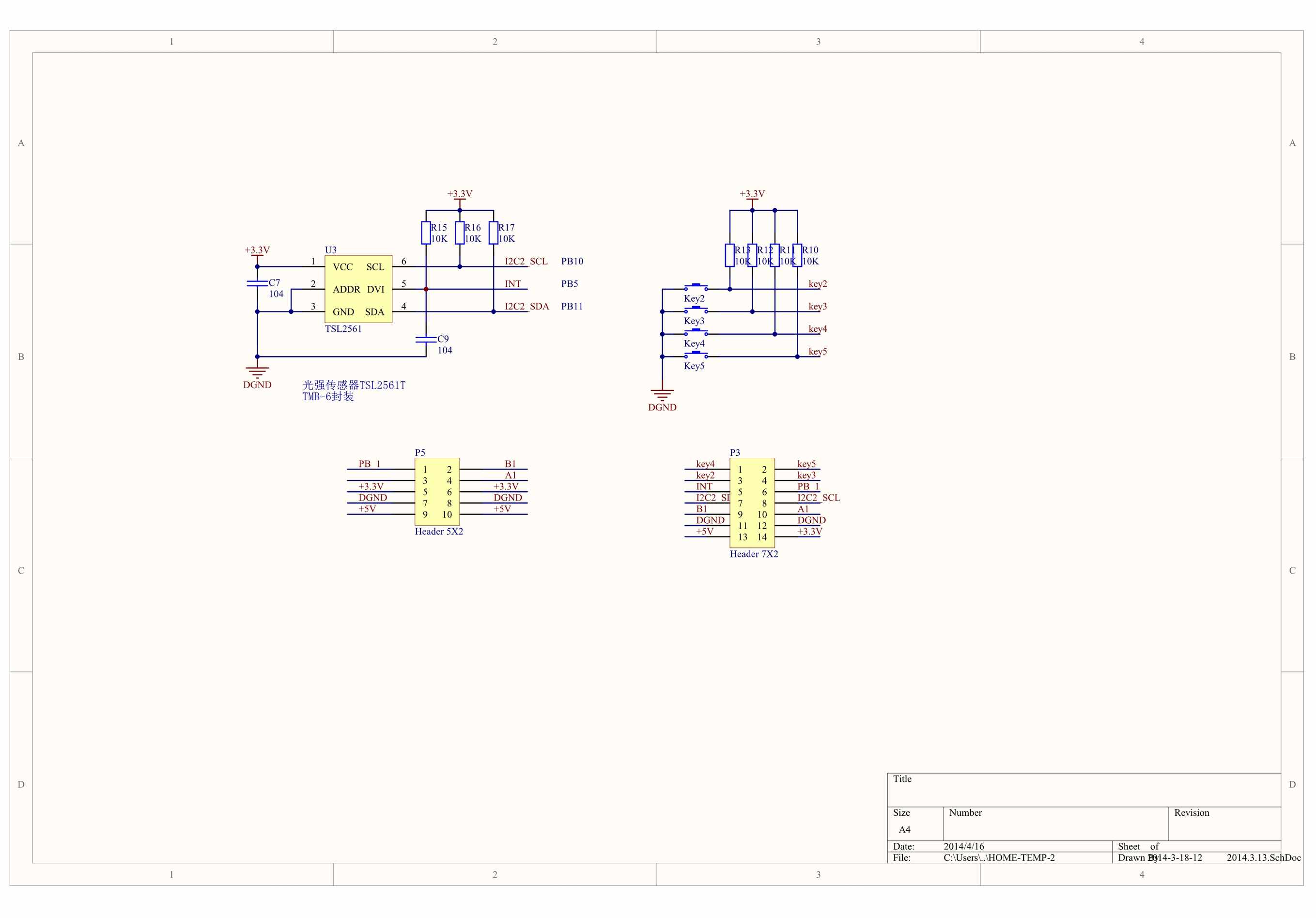Select the Key5 push button symbol

pos(696,354)
